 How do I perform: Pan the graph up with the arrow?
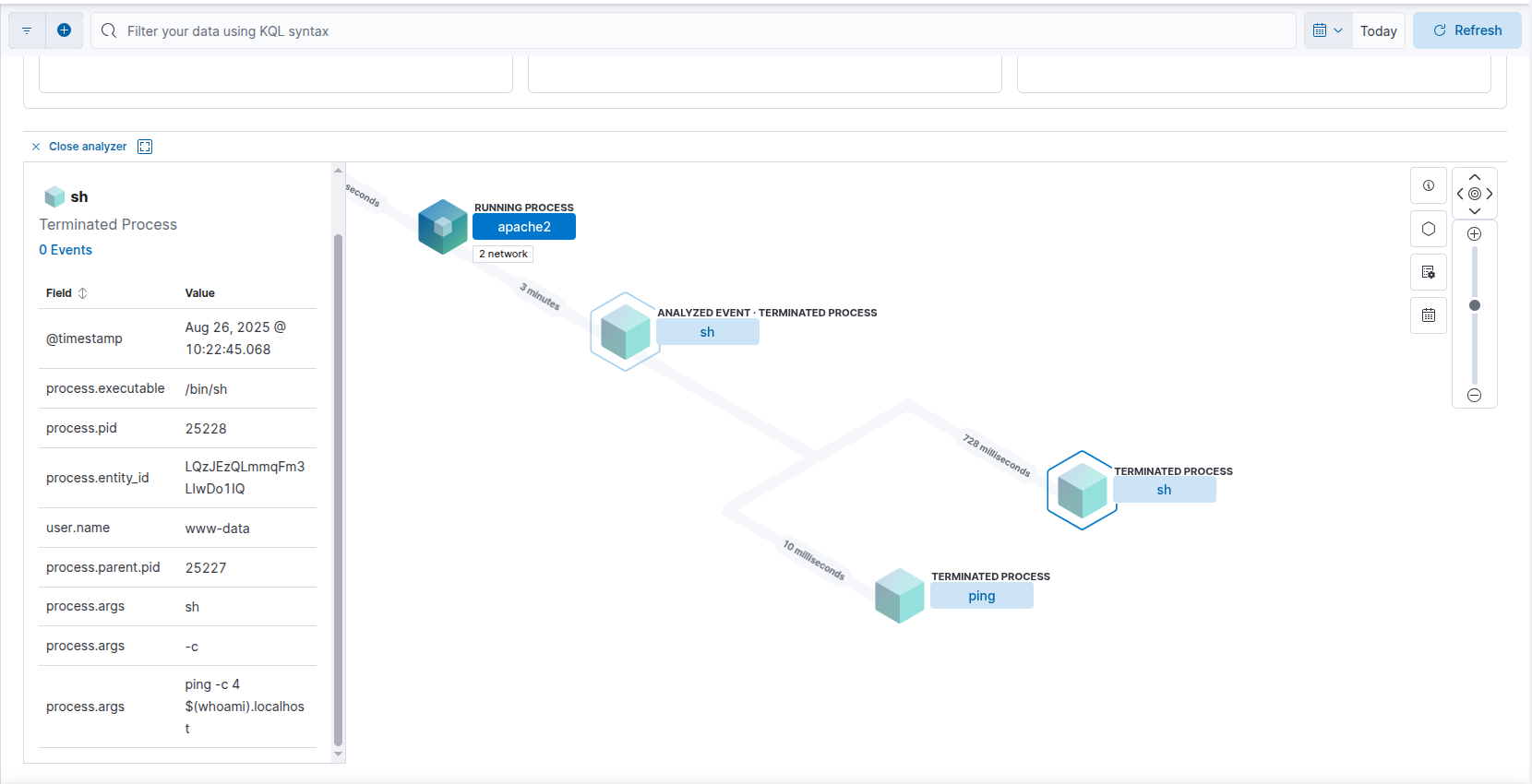coord(1474,177)
